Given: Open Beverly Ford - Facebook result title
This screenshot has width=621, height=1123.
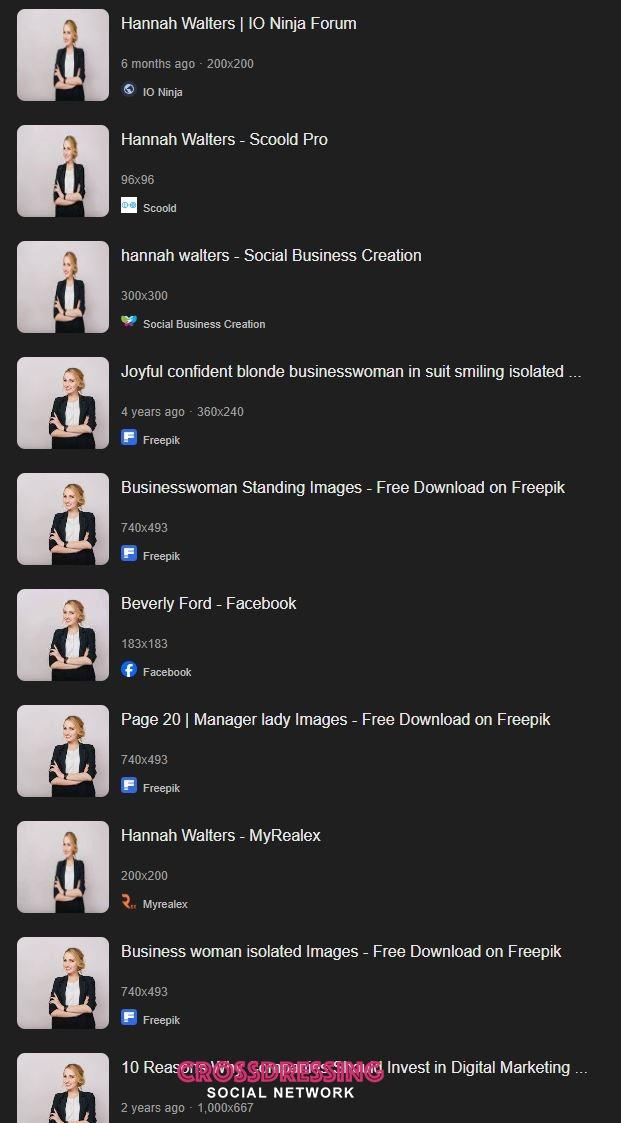Looking at the screenshot, I should tap(208, 604).
